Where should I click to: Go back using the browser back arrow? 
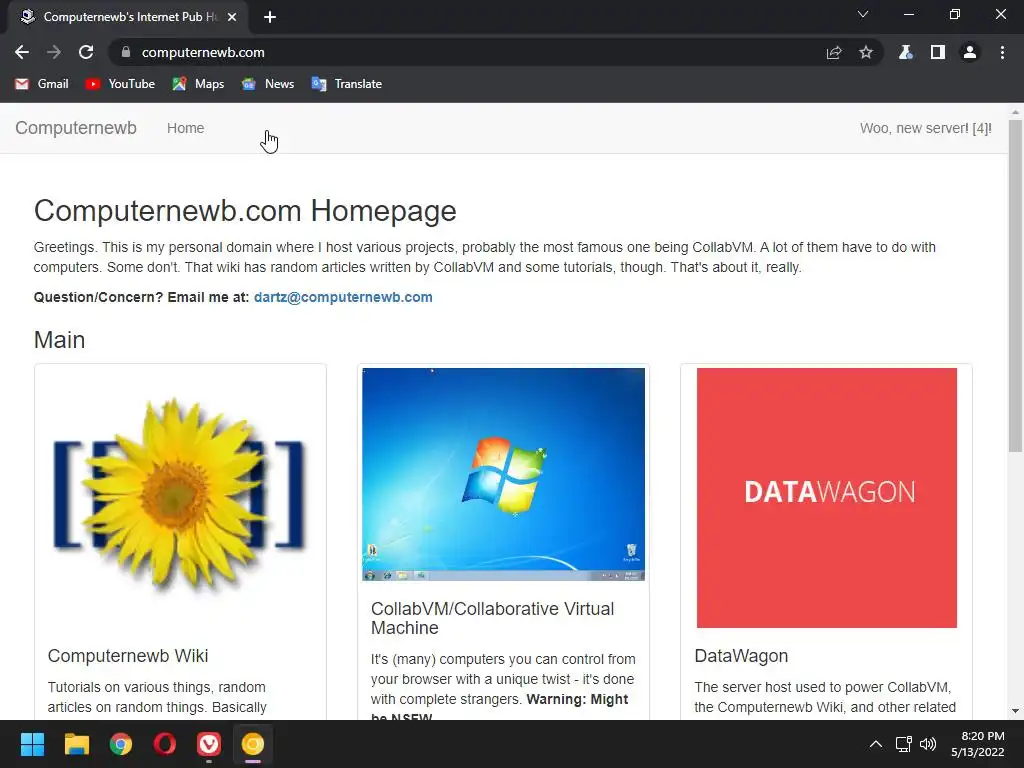coord(22,52)
